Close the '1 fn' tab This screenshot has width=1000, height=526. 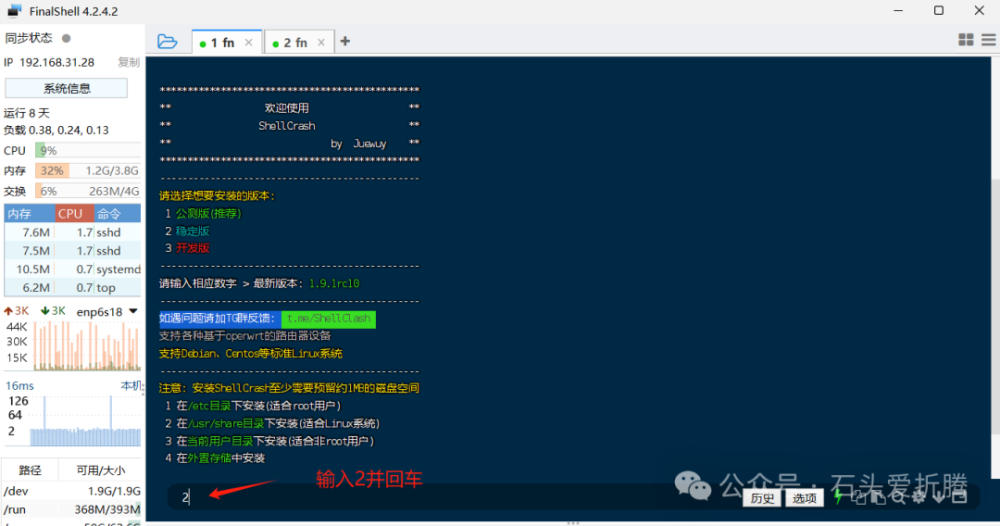coord(249,42)
